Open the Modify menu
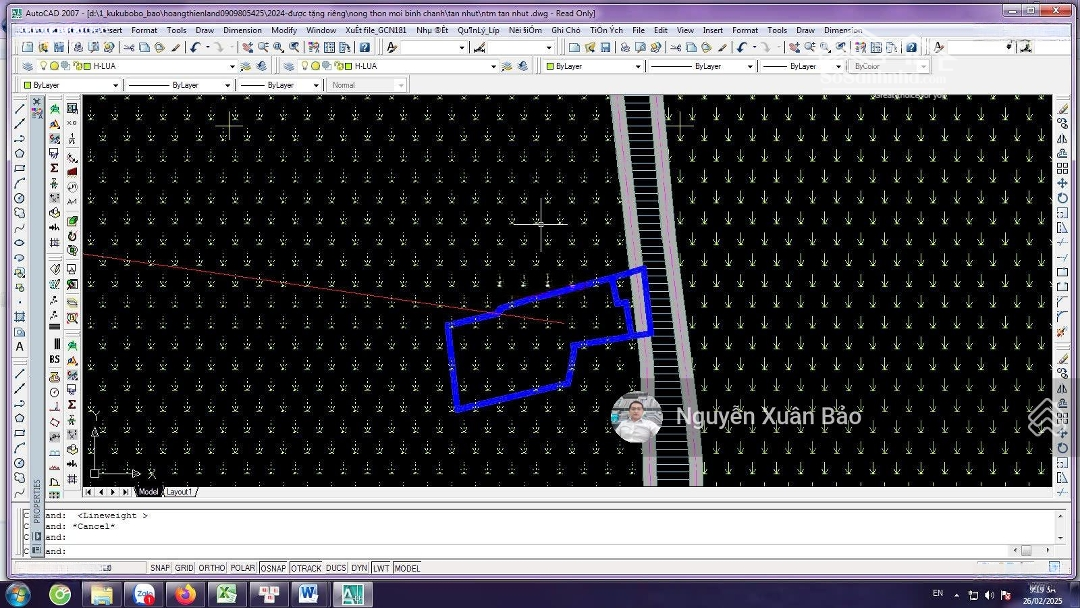The image size is (1080, 608). [x=284, y=30]
